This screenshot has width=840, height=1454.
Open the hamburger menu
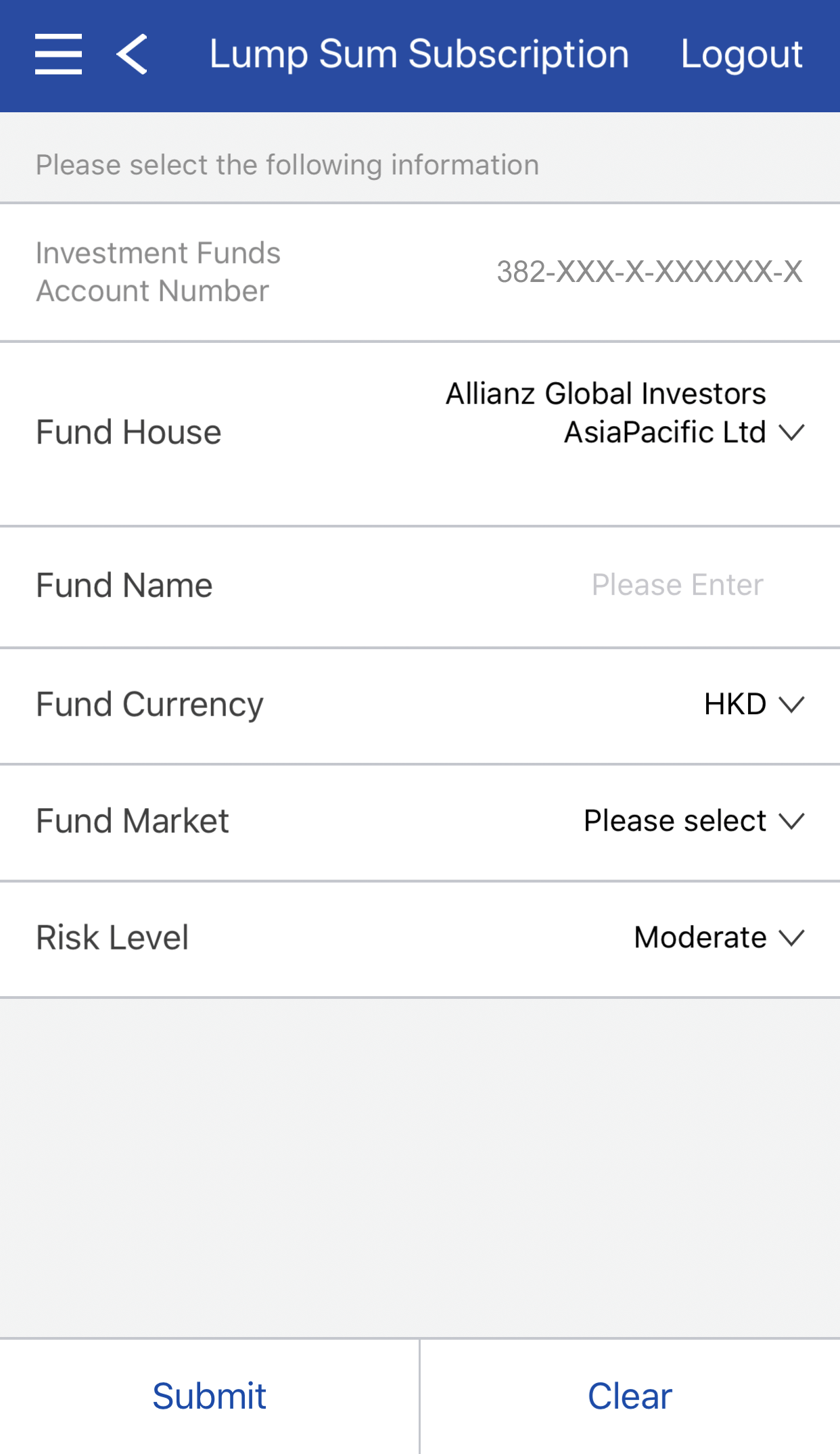pos(59,54)
